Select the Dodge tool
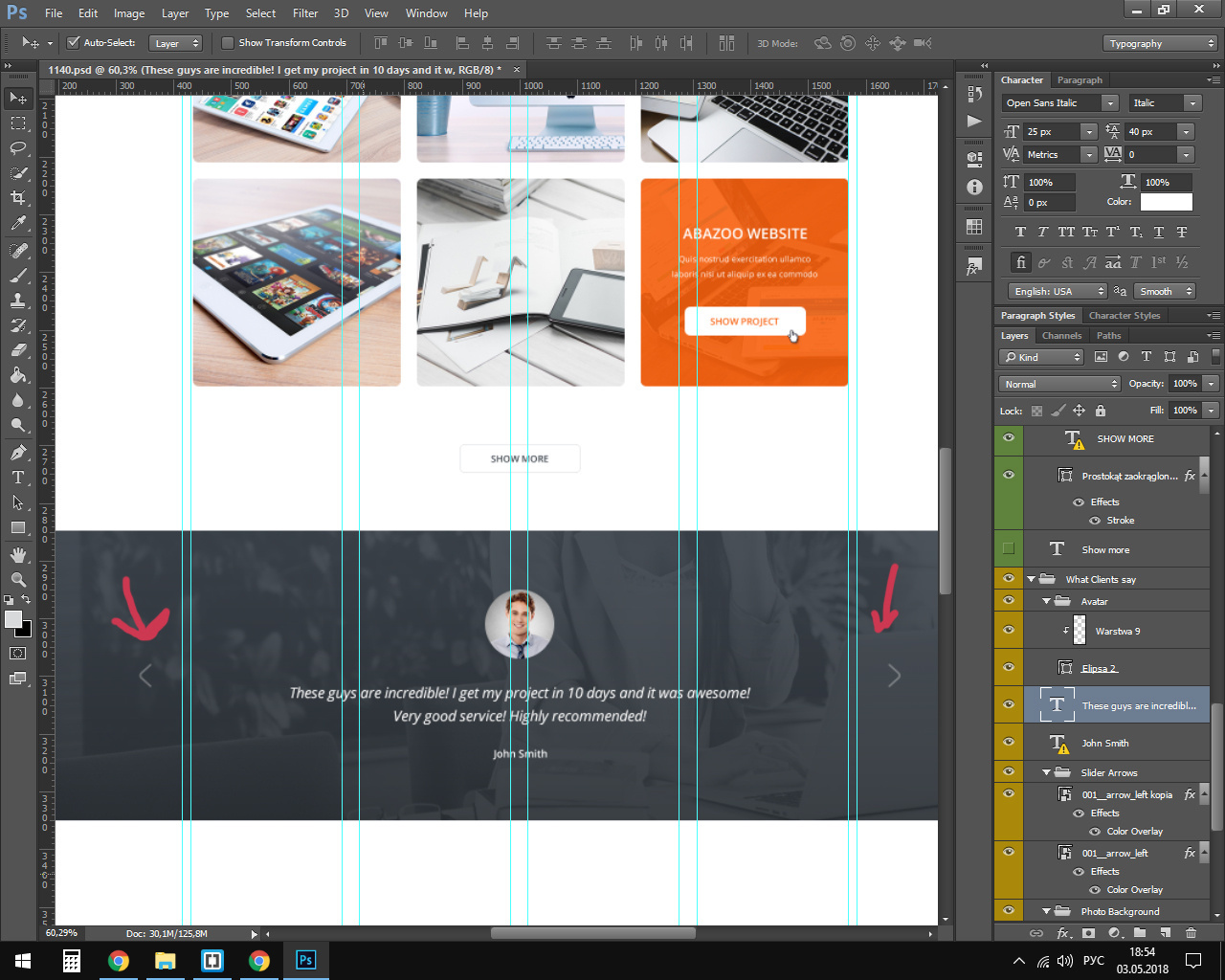This screenshot has height=980, width=1225. pyautogui.click(x=18, y=425)
